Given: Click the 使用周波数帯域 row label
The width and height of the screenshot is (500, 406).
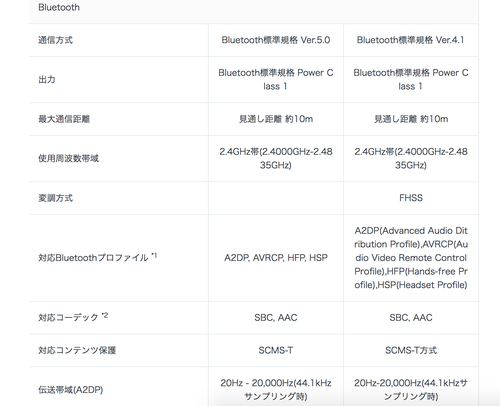Looking at the screenshot, I should click(68, 158).
